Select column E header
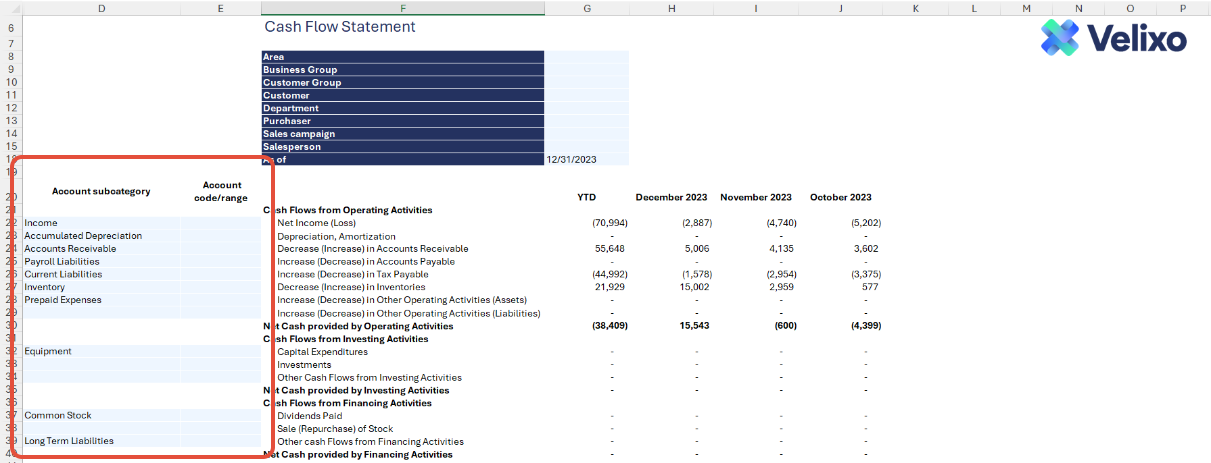Image resolution: width=1211 pixels, height=463 pixels. coord(221,8)
